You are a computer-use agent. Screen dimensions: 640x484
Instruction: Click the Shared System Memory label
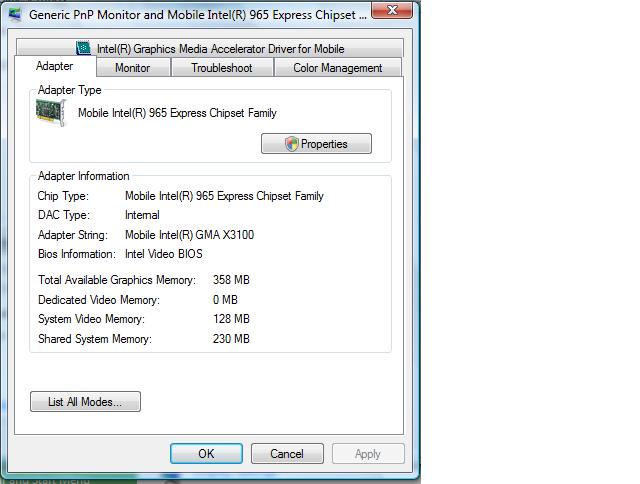pyautogui.click(x=95, y=339)
